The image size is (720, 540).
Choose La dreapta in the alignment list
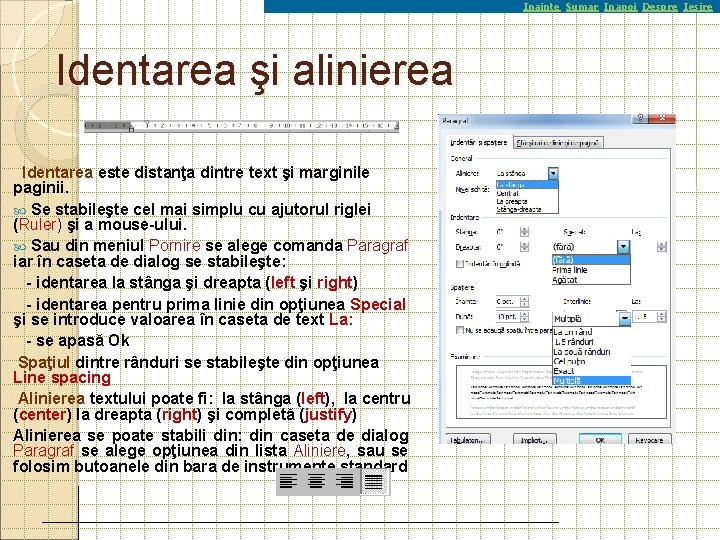pos(527,201)
